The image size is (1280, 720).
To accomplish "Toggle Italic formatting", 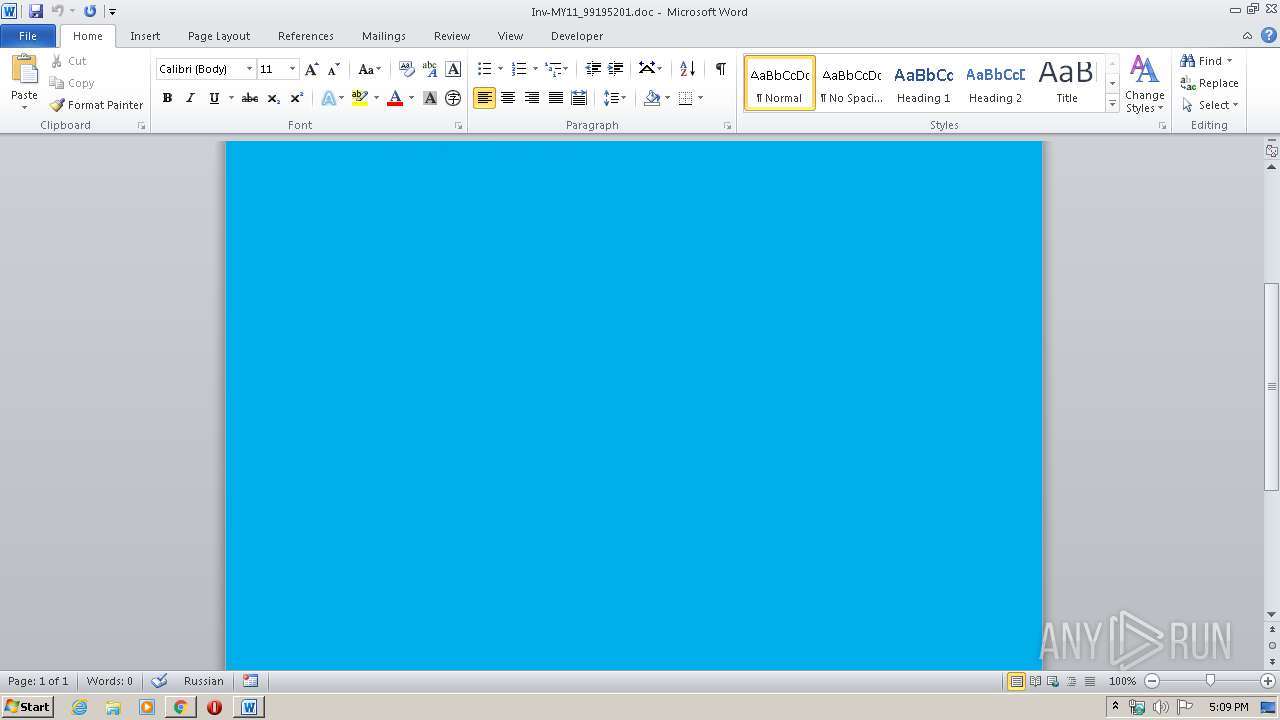I will [190, 98].
